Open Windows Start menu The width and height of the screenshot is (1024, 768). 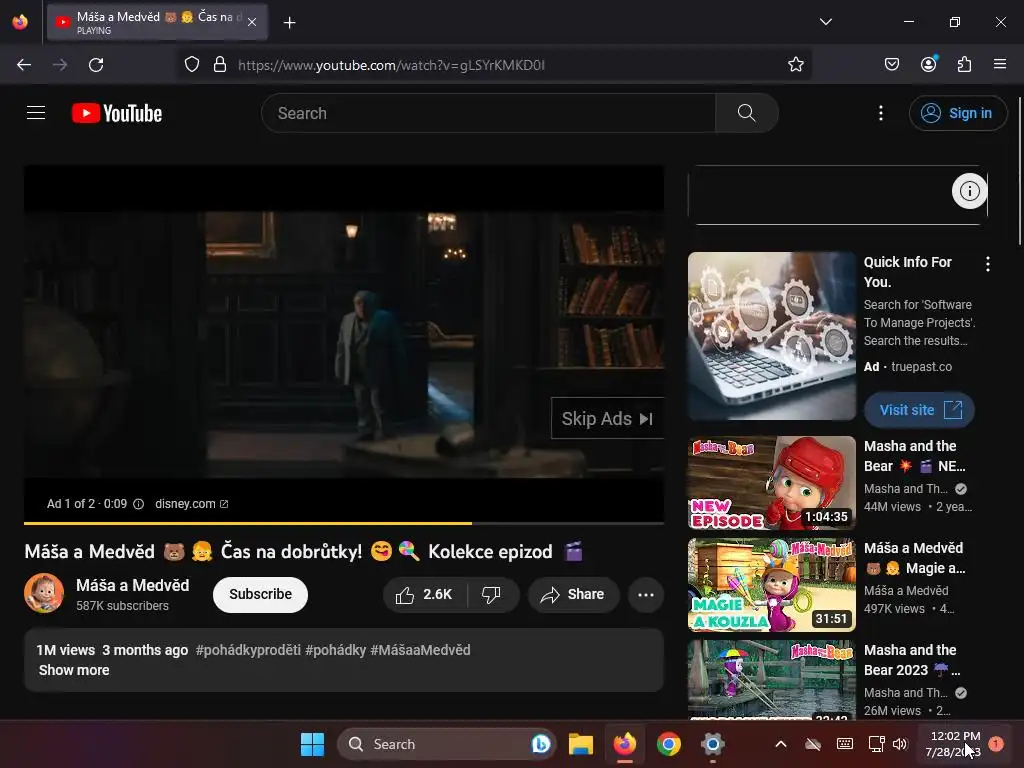click(x=312, y=744)
